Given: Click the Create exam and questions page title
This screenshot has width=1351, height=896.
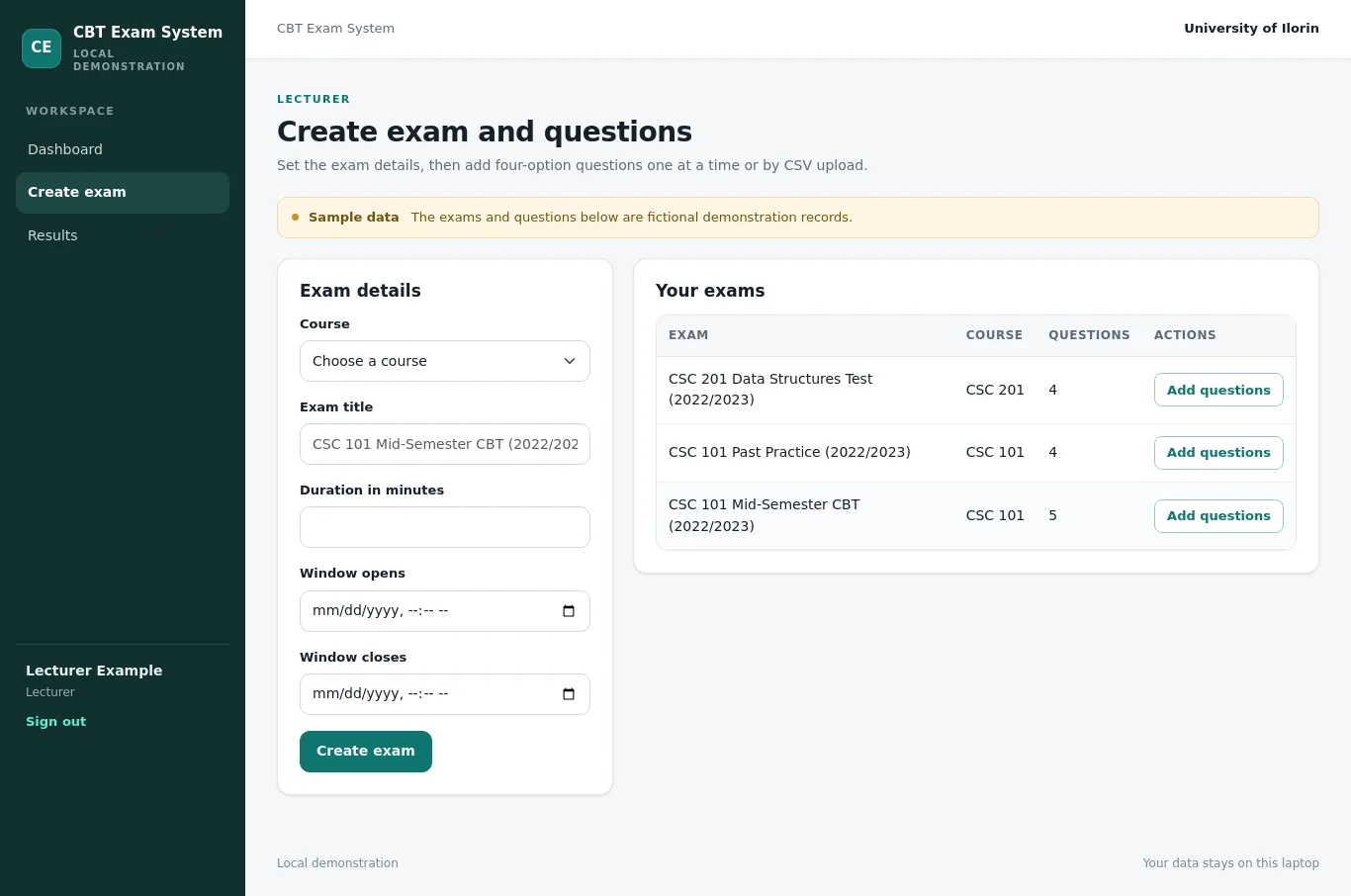Looking at the screenshot, I should click(x=485, y=132).
